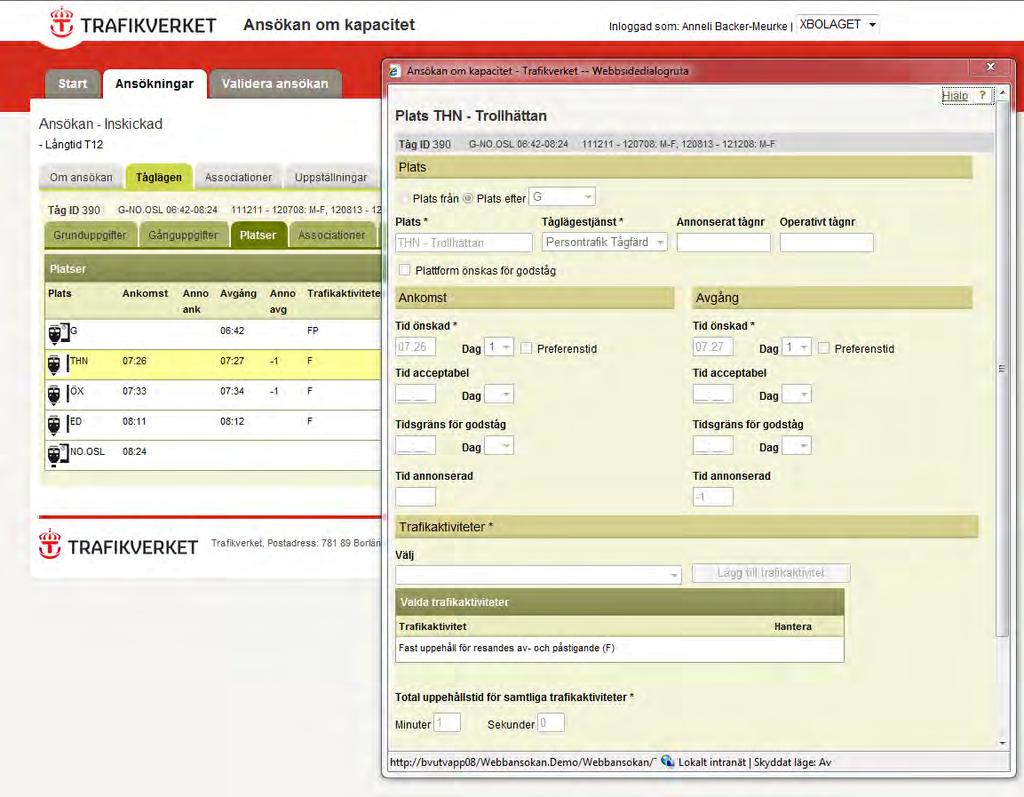The height and width of the screenshot is (797, 1024).
Task: Open the Avgång Tid önskad Dag dropdown
Action: (796, 348)
